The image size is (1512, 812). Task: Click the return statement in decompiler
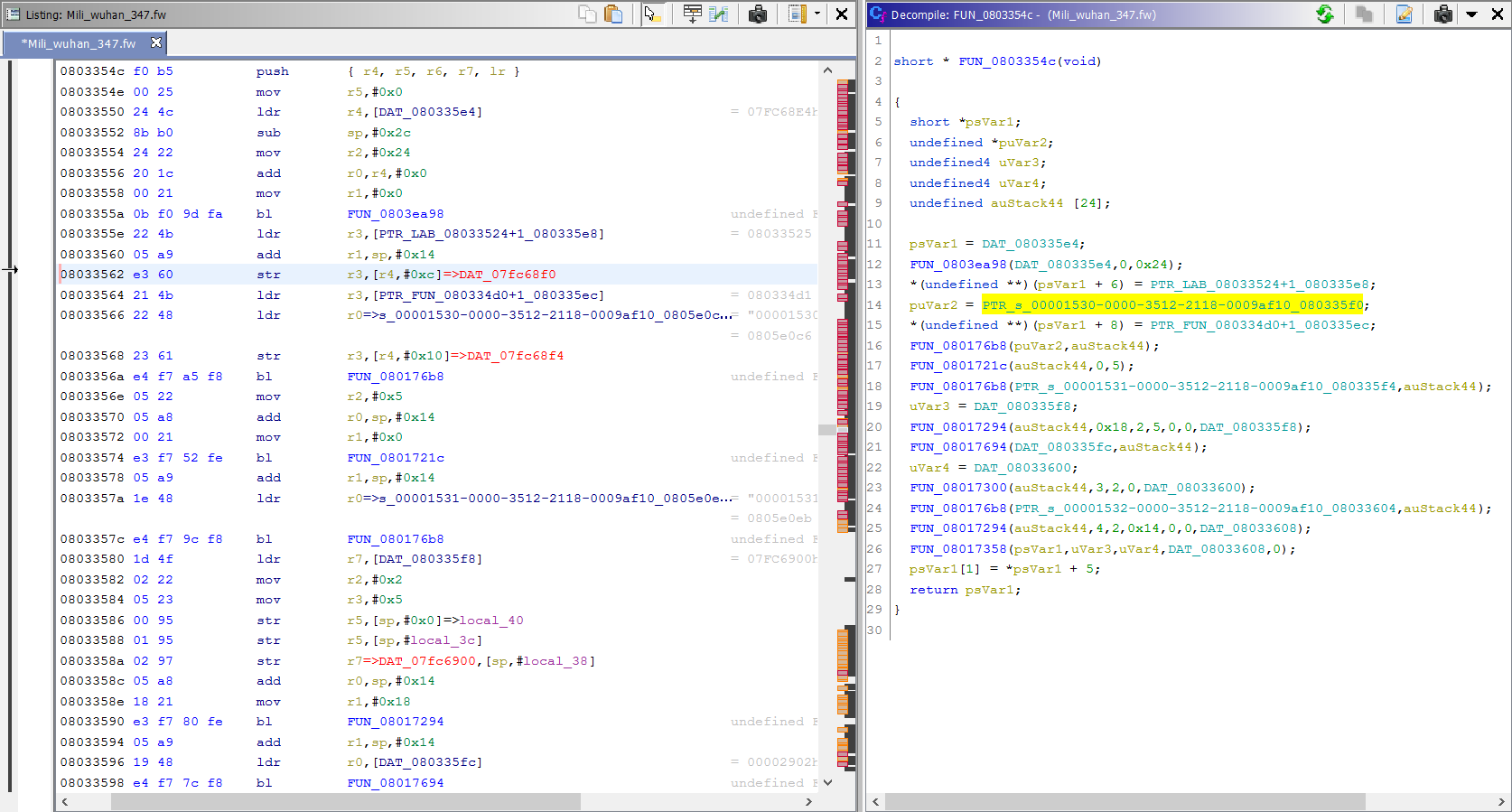coord(965,590)
